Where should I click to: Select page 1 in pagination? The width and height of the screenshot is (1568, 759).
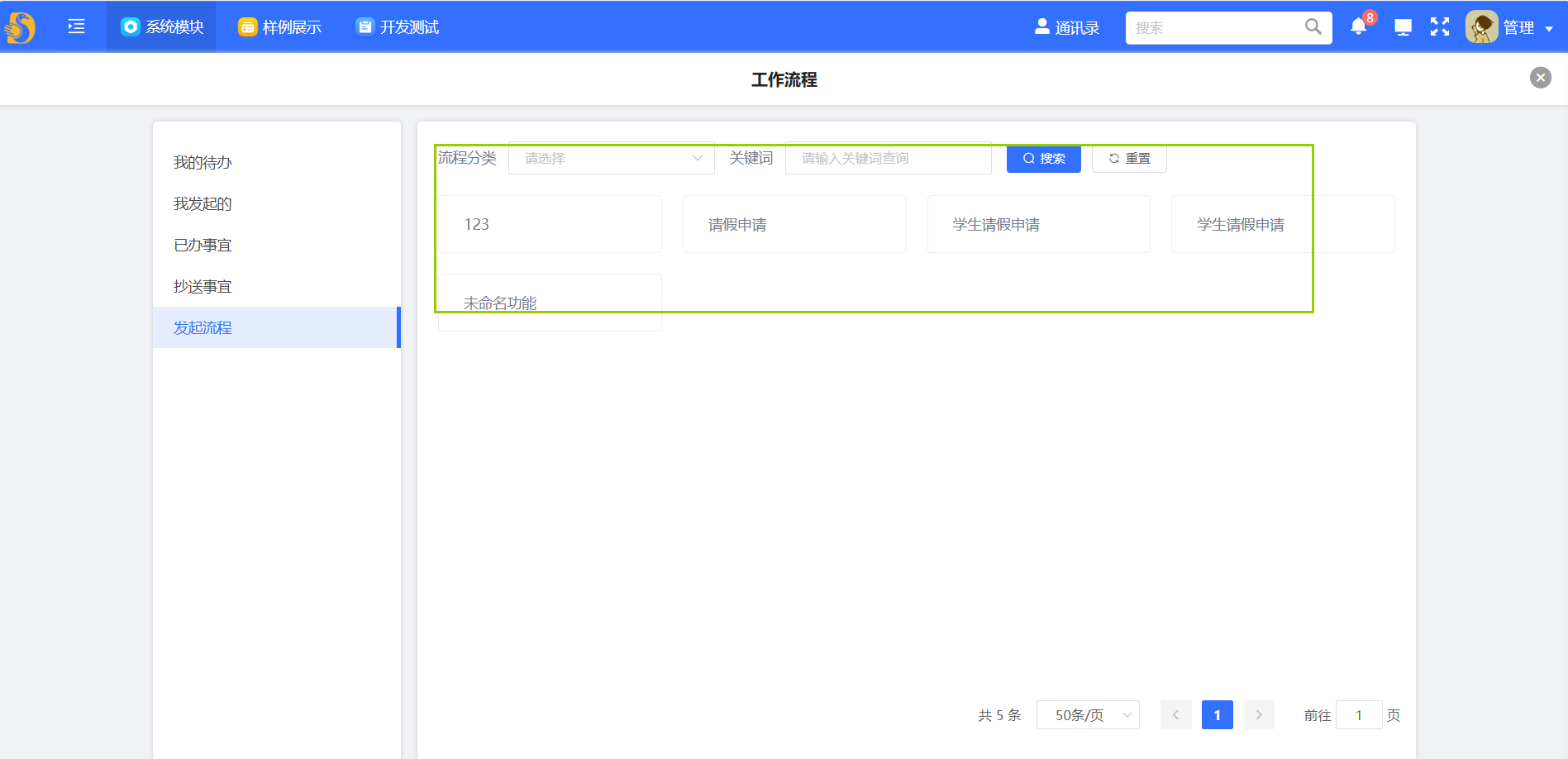[1217, 715]
